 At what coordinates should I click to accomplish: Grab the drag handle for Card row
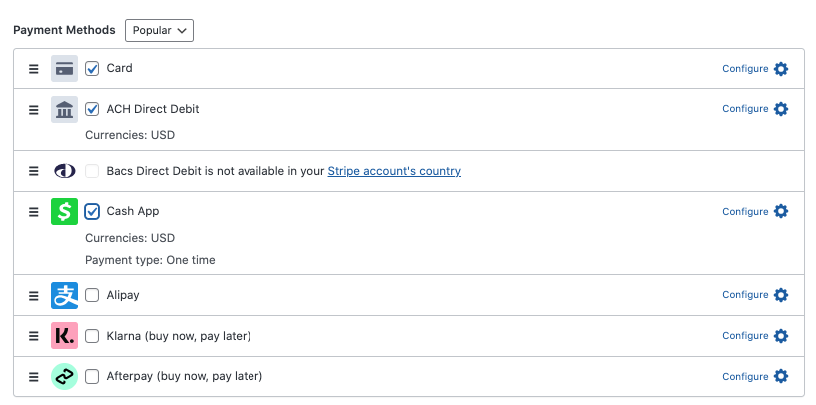point(33,69)
